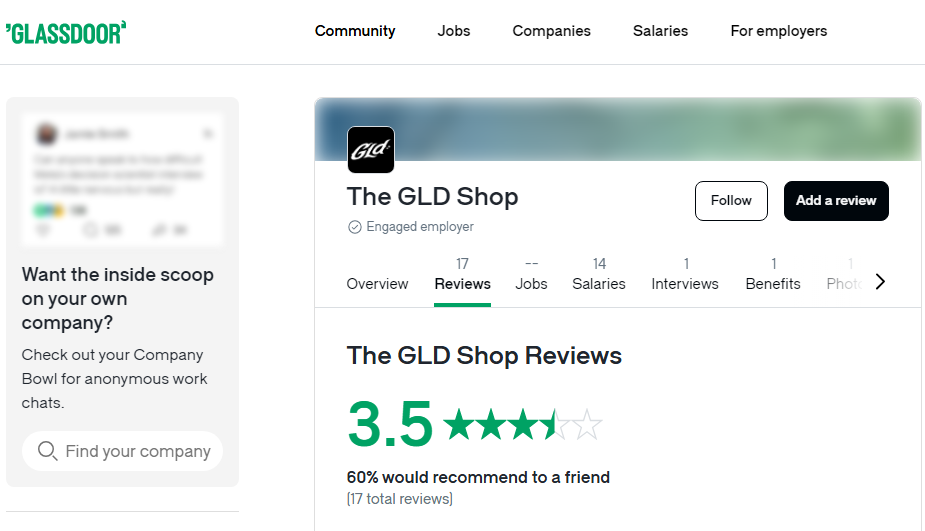
Task: Click the Glassdoor logo
Action: (x=66, y=33)
